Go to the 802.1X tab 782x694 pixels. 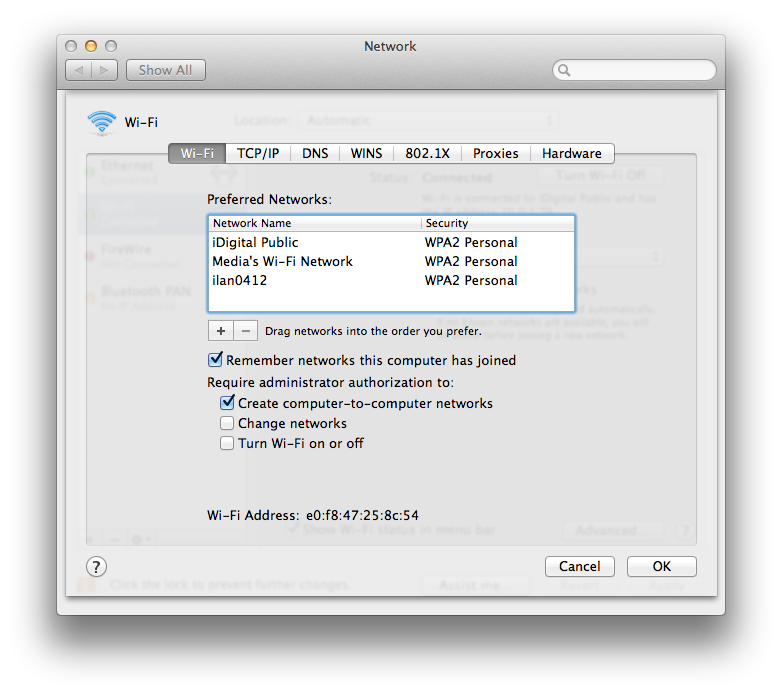pos(427,154)
